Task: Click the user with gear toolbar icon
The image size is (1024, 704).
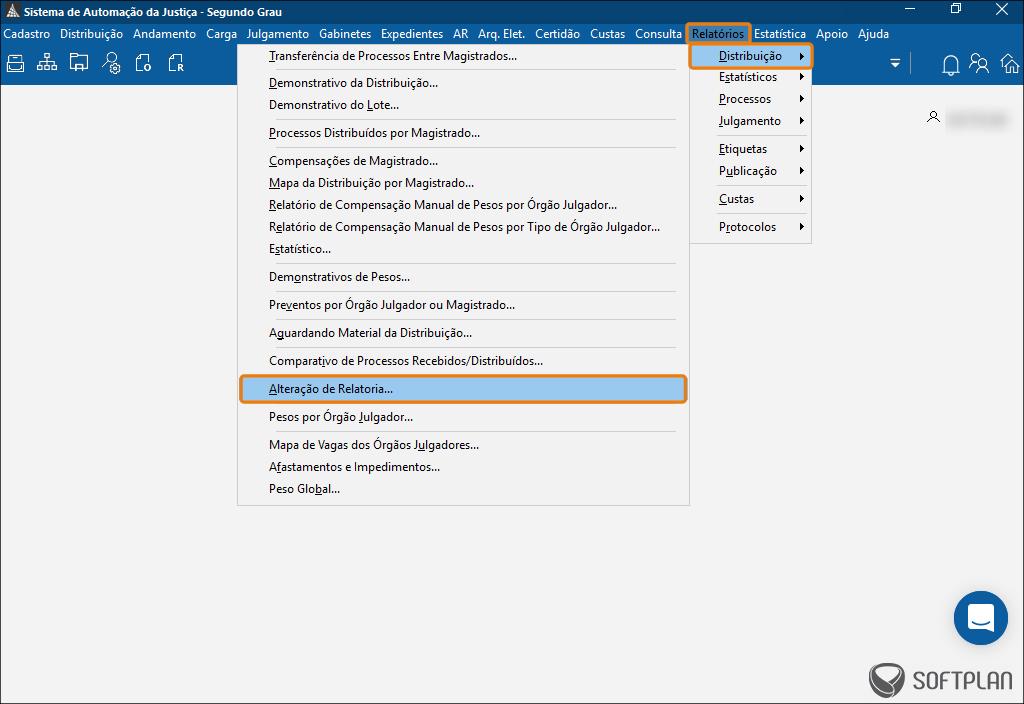Action: pos(111,63)
